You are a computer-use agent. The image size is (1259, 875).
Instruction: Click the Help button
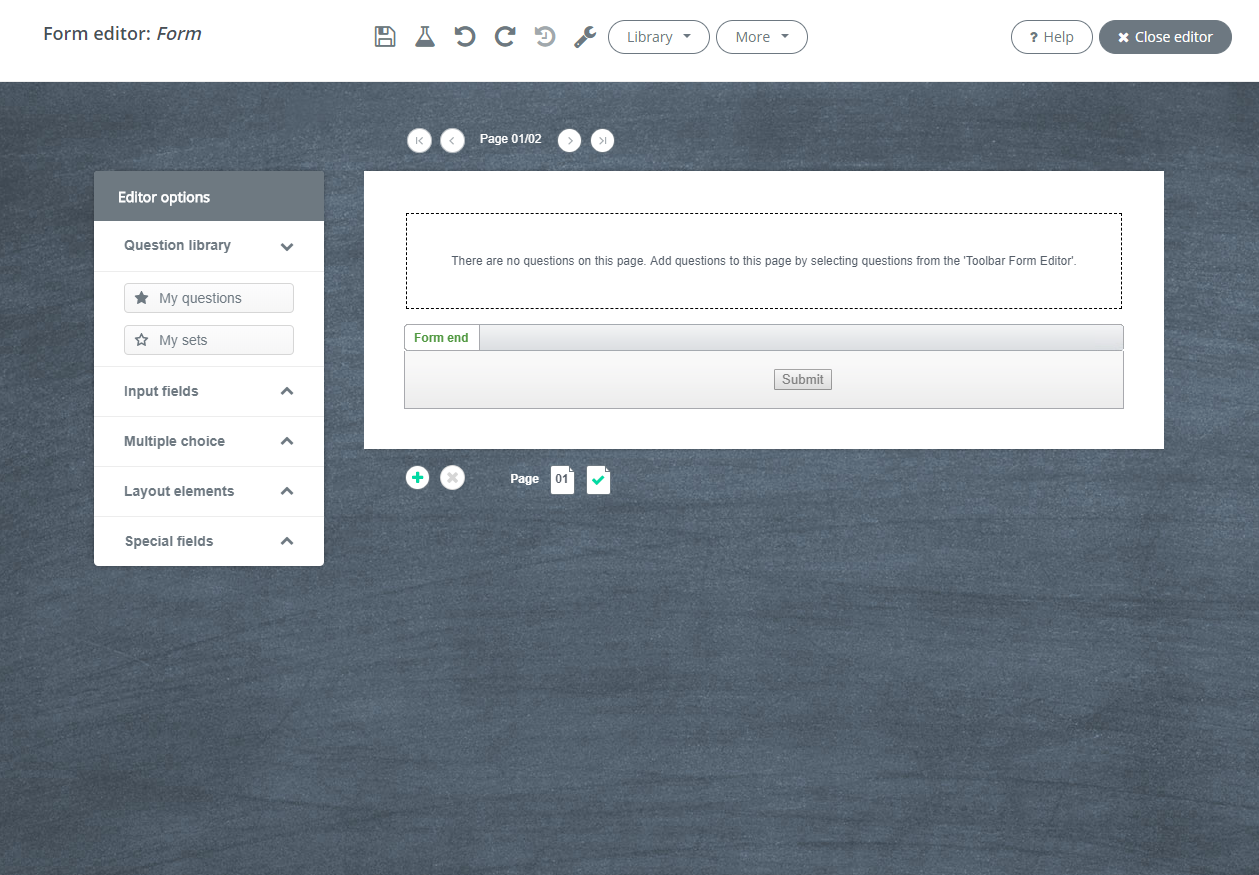pyautogui.click(x=1051, y=37)
